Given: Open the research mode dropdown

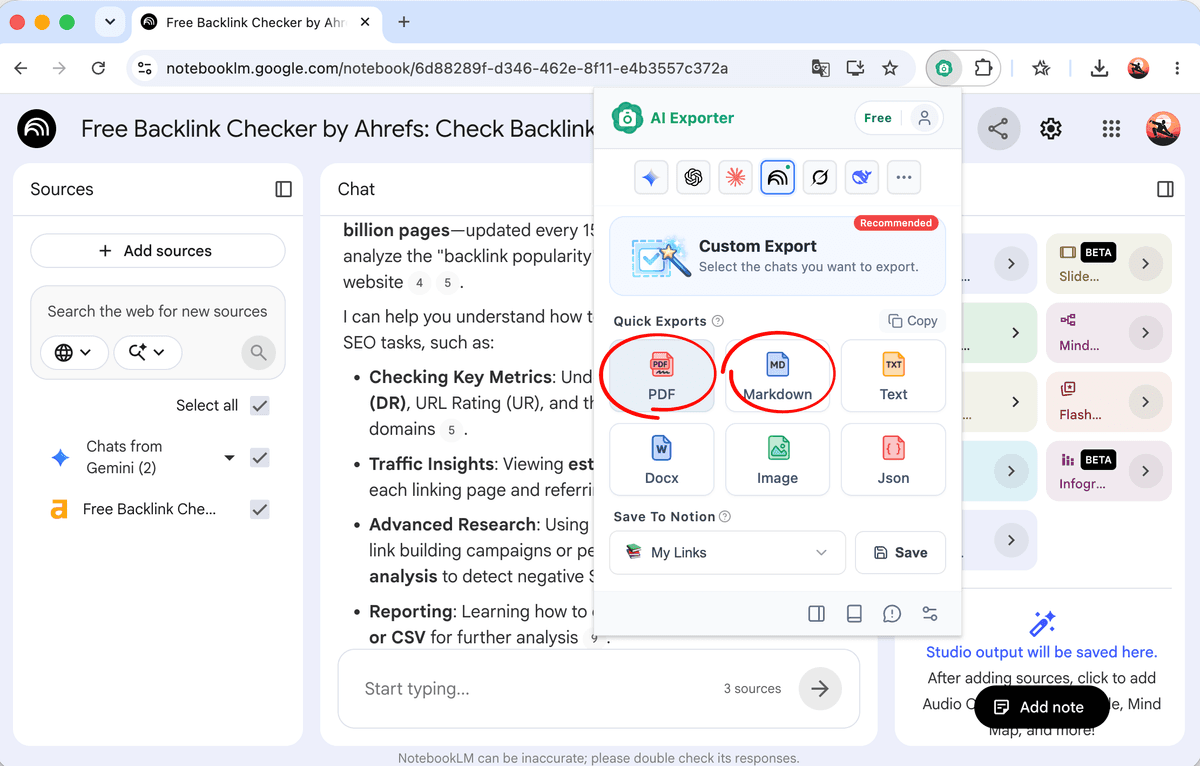Looking at the screenshot, I should [x=147, y=352].
